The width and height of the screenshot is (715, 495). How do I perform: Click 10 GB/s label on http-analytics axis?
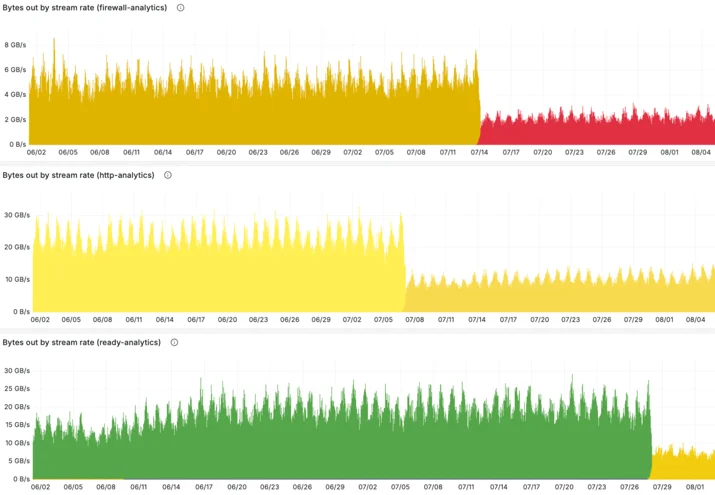(x=18, y=279)
